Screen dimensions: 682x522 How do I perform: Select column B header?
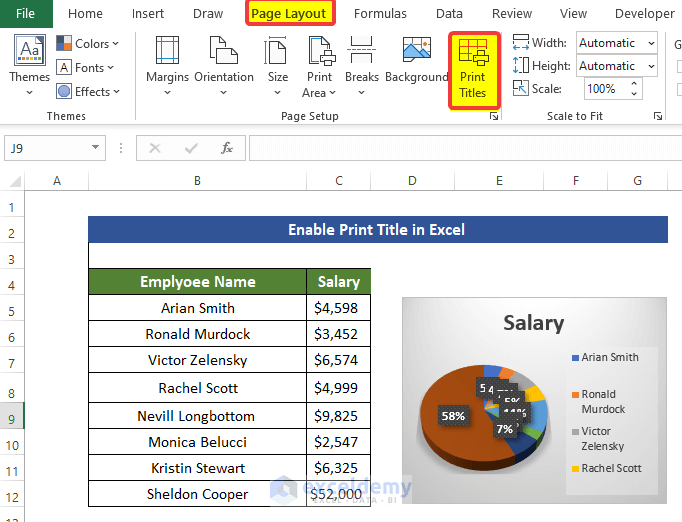197,181
